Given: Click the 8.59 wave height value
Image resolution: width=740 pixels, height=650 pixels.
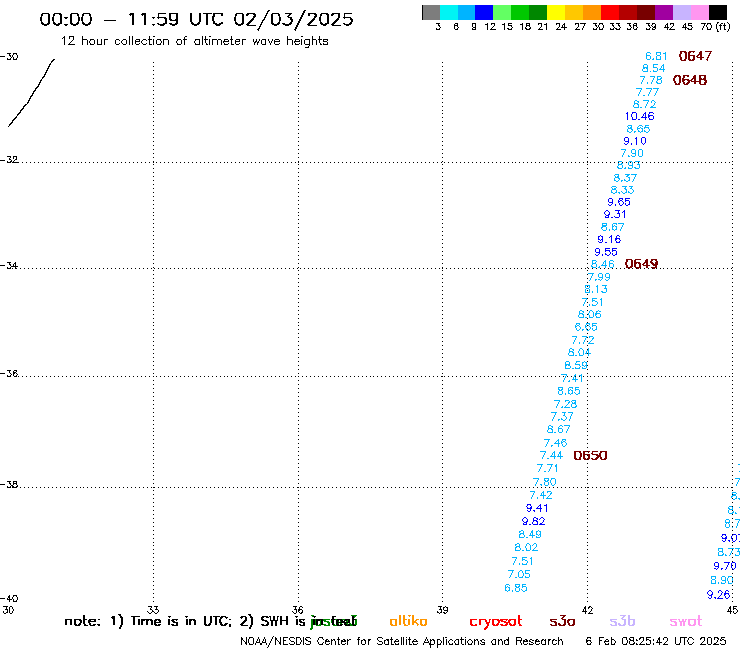Looking at the screenshot, I should [x=576, y=365].
